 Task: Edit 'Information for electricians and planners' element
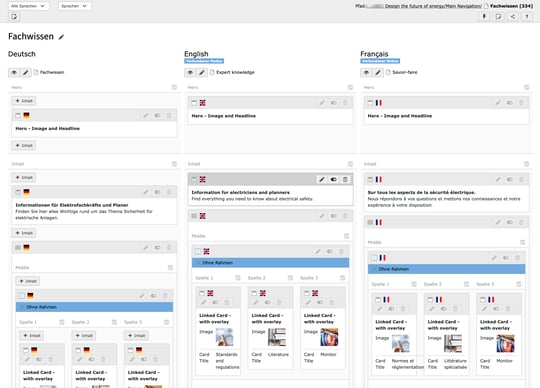point(322,179)
